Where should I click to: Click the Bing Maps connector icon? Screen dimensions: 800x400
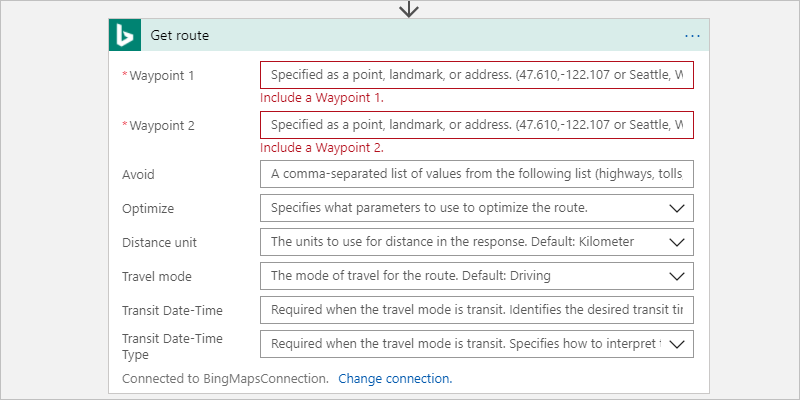[x=125, y=36]
